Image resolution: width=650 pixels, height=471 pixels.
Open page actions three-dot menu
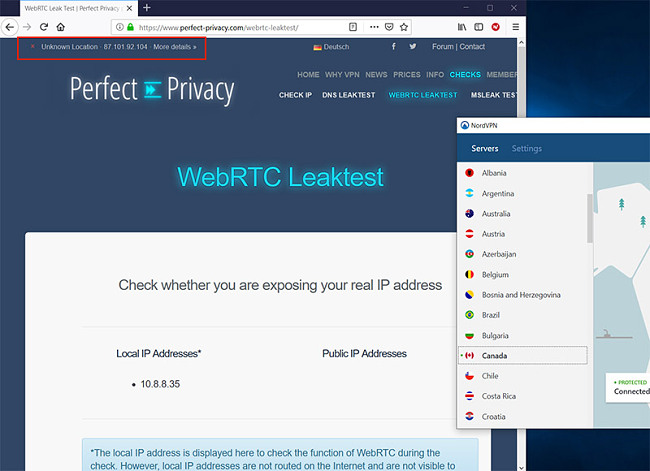pyautogui.click(x=374, y=27)
